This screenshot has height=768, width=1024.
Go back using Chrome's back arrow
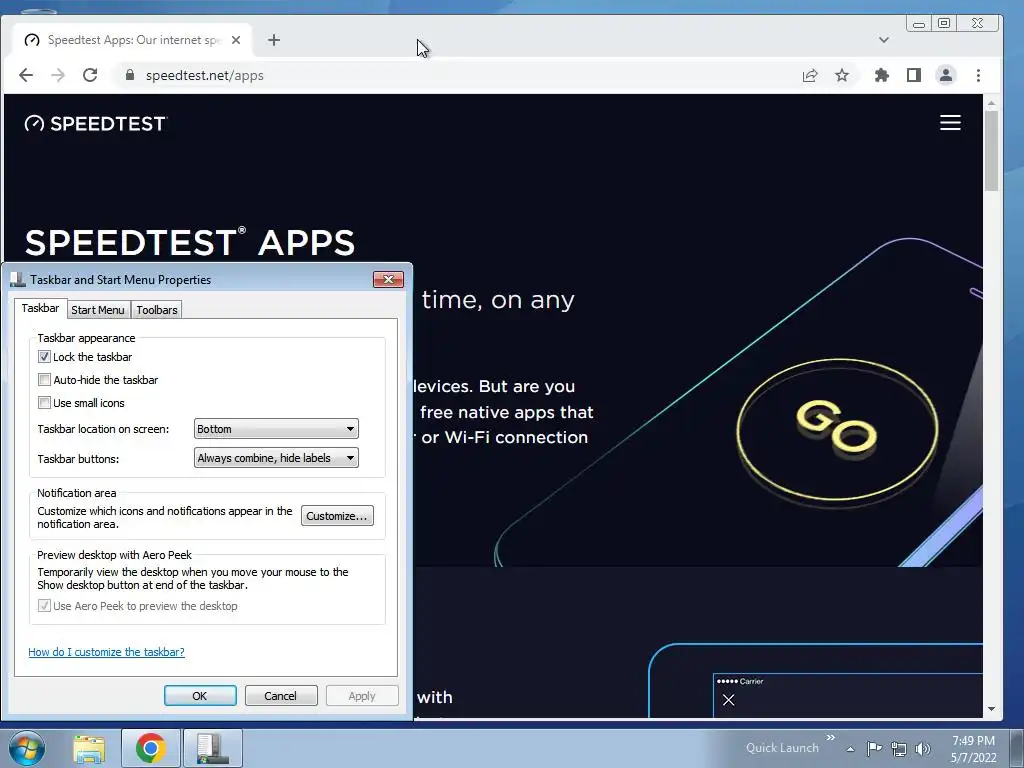click(26, 75)
